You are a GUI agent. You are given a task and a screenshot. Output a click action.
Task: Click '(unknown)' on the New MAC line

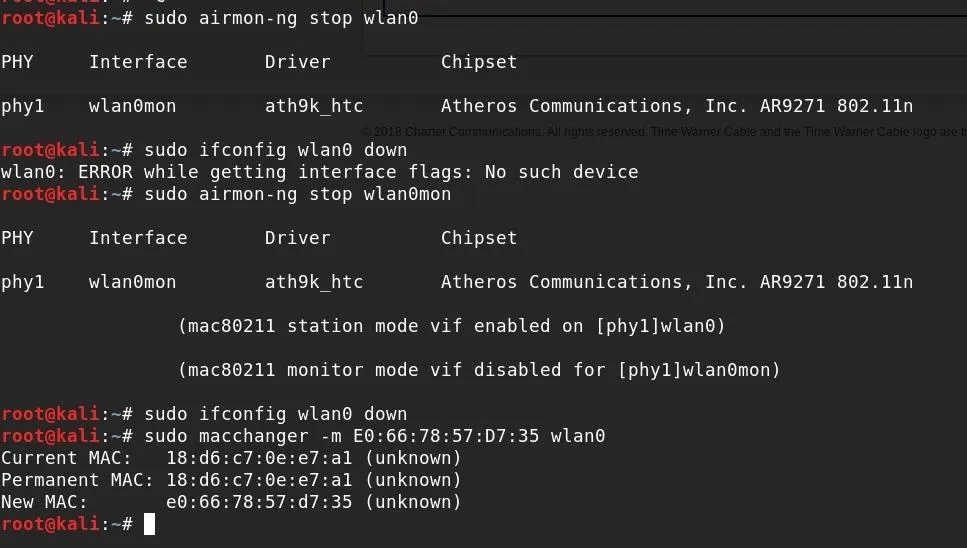click(x=413, y=502)
